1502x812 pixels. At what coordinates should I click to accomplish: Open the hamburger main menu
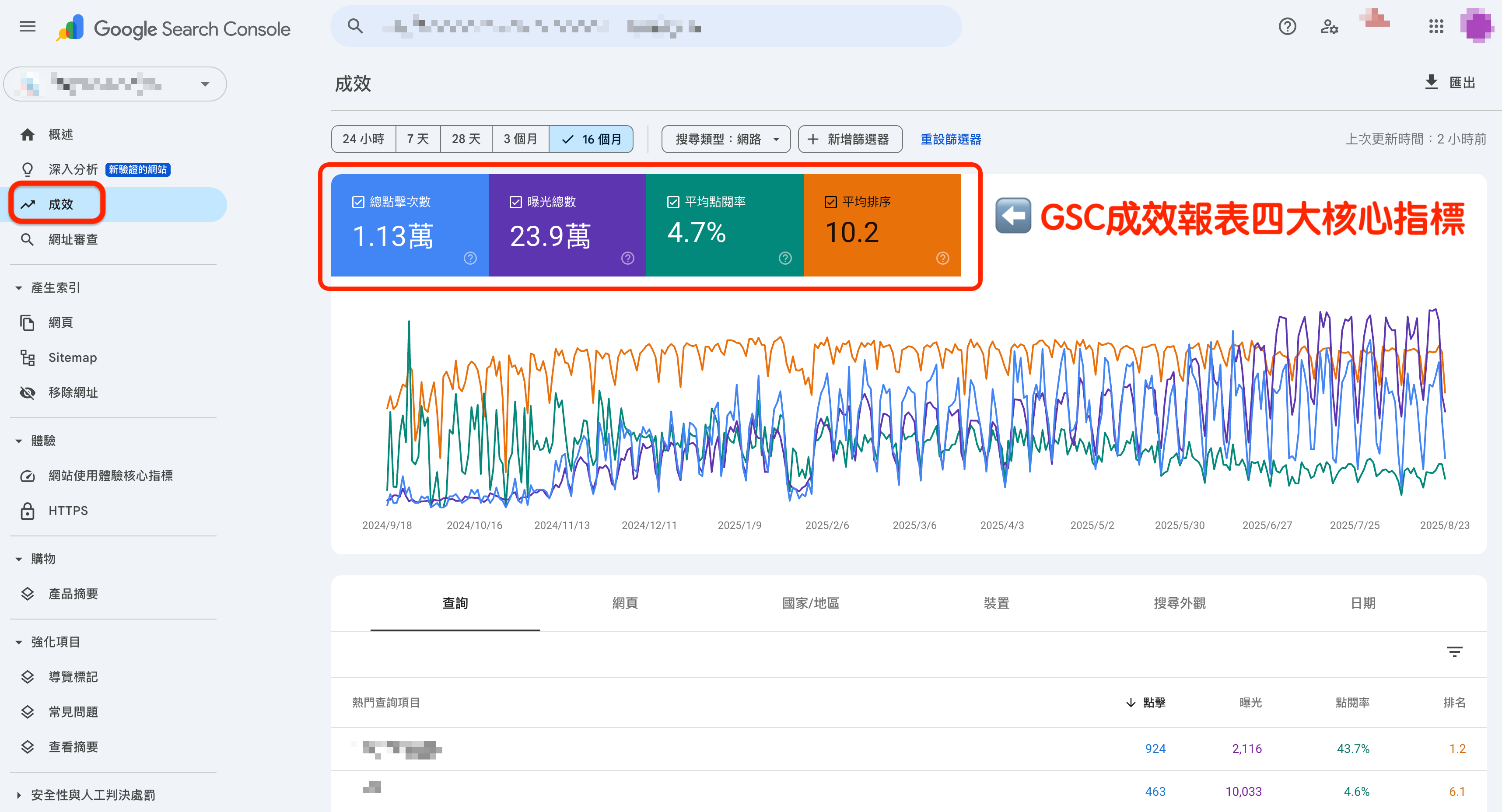click(28, 27)
